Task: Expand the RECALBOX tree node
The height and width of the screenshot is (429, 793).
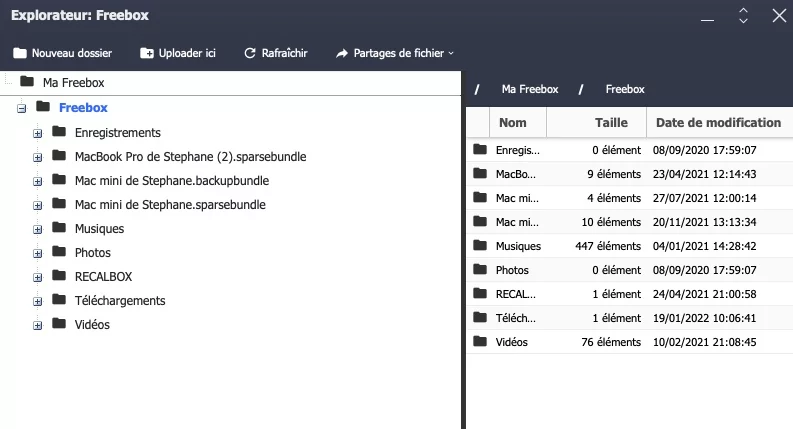Action: pos(37,277)
